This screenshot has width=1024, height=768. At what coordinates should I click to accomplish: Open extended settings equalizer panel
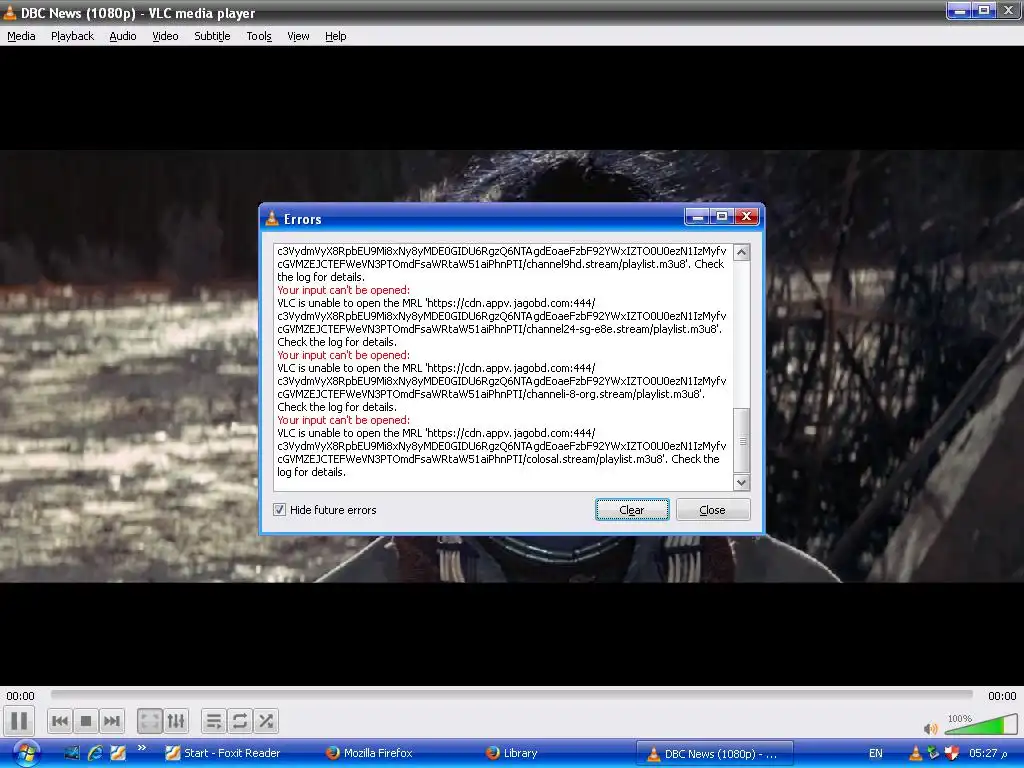coord(176,721)
